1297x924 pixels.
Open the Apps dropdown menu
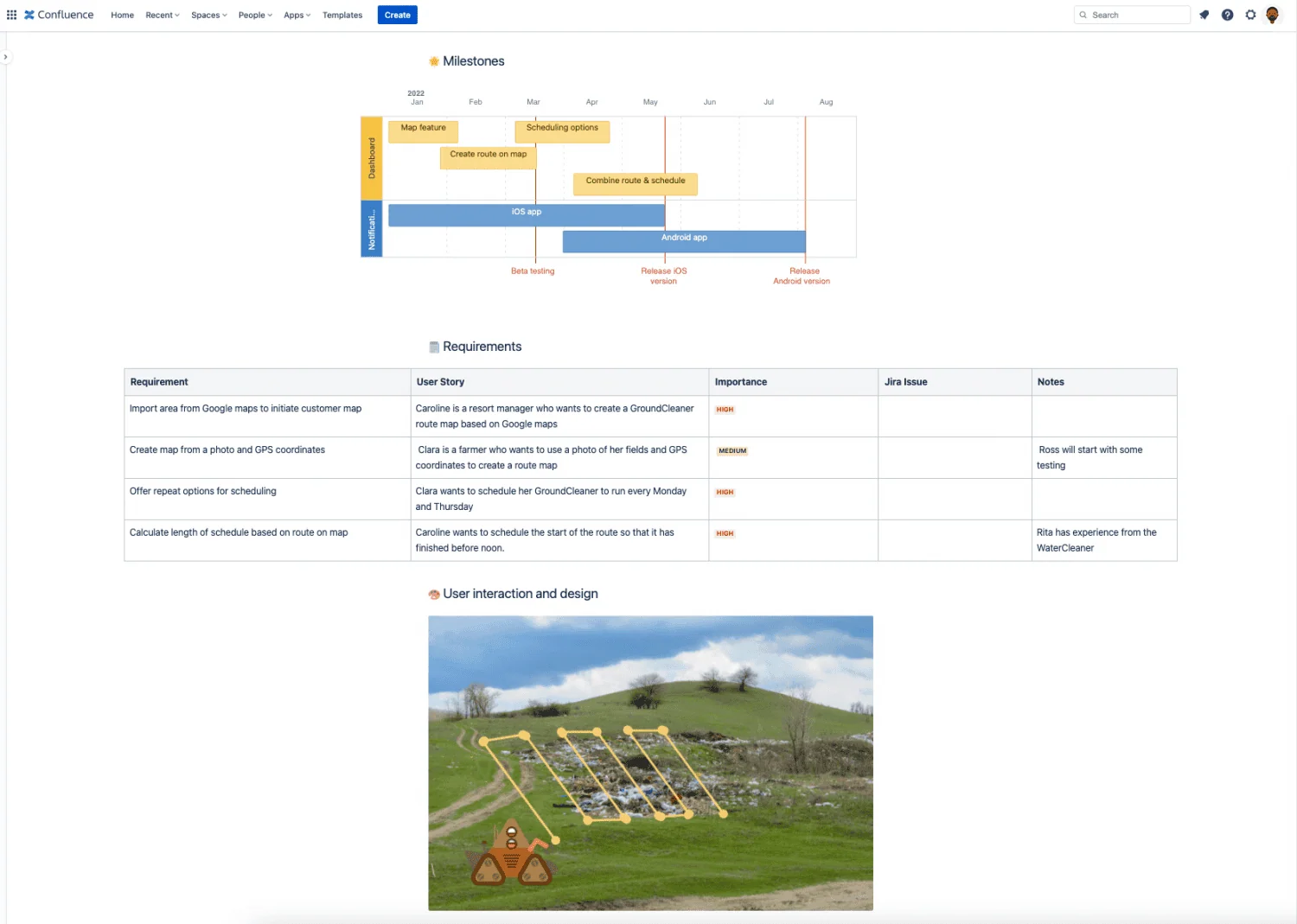click(297, 16)
